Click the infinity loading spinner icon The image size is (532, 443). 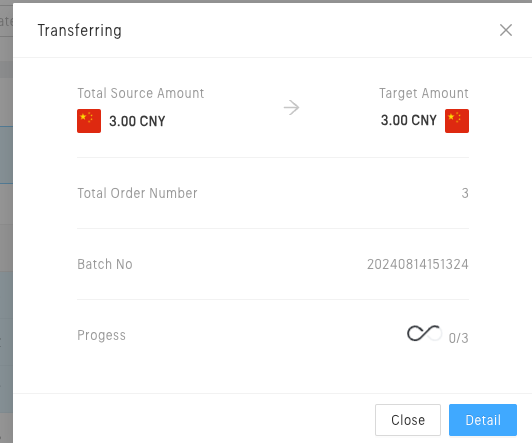tap(424, 333)
